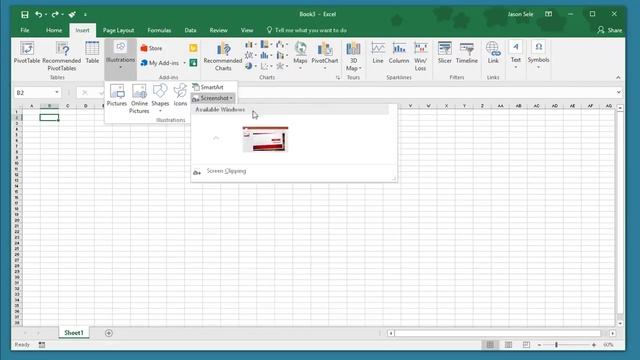Add a new sheet

pos(109,333)
